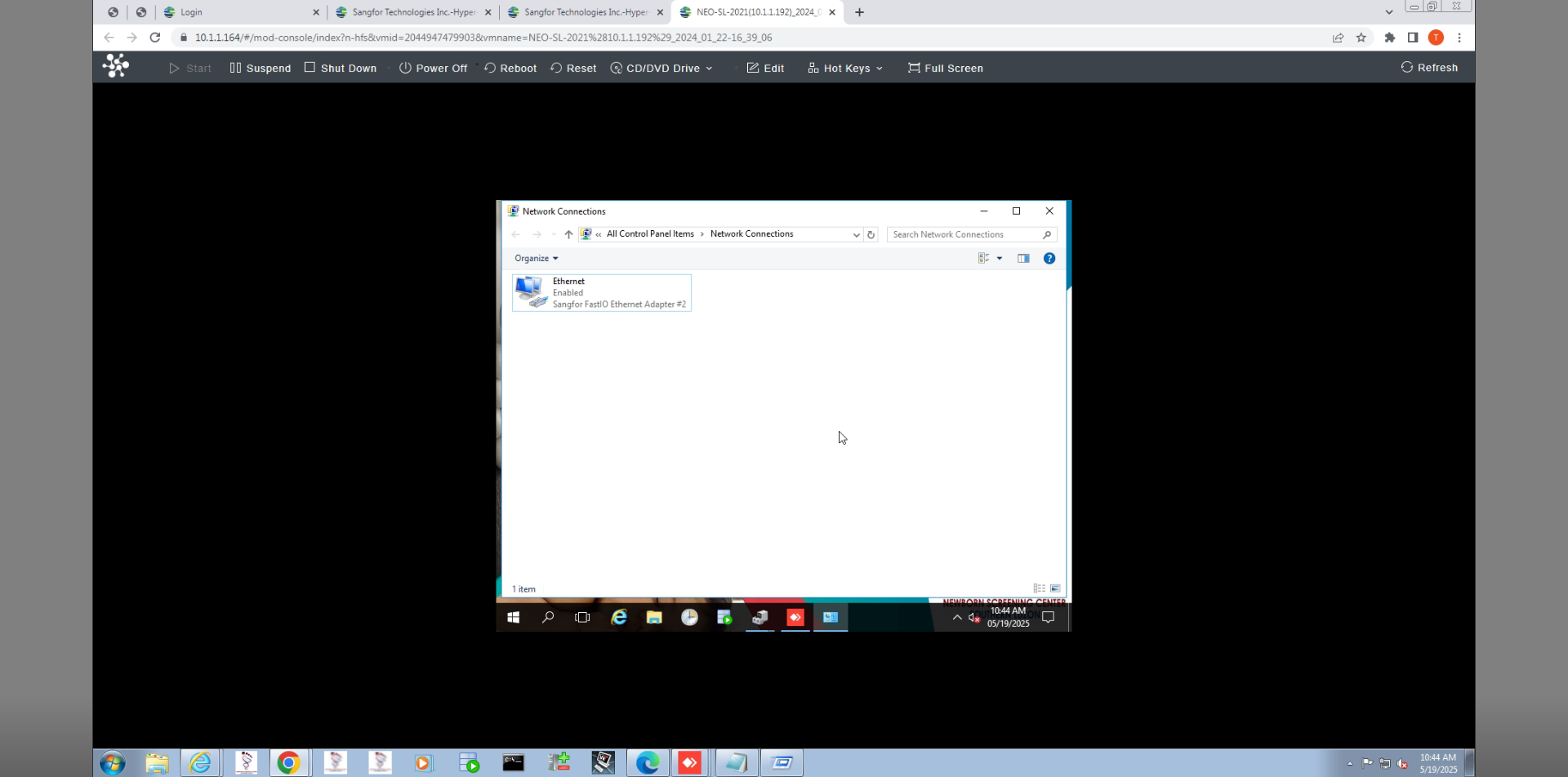Screen dimensions: 1568x777
Task: Click the Sangfor logo in the console toolbar
Action: 116,66
